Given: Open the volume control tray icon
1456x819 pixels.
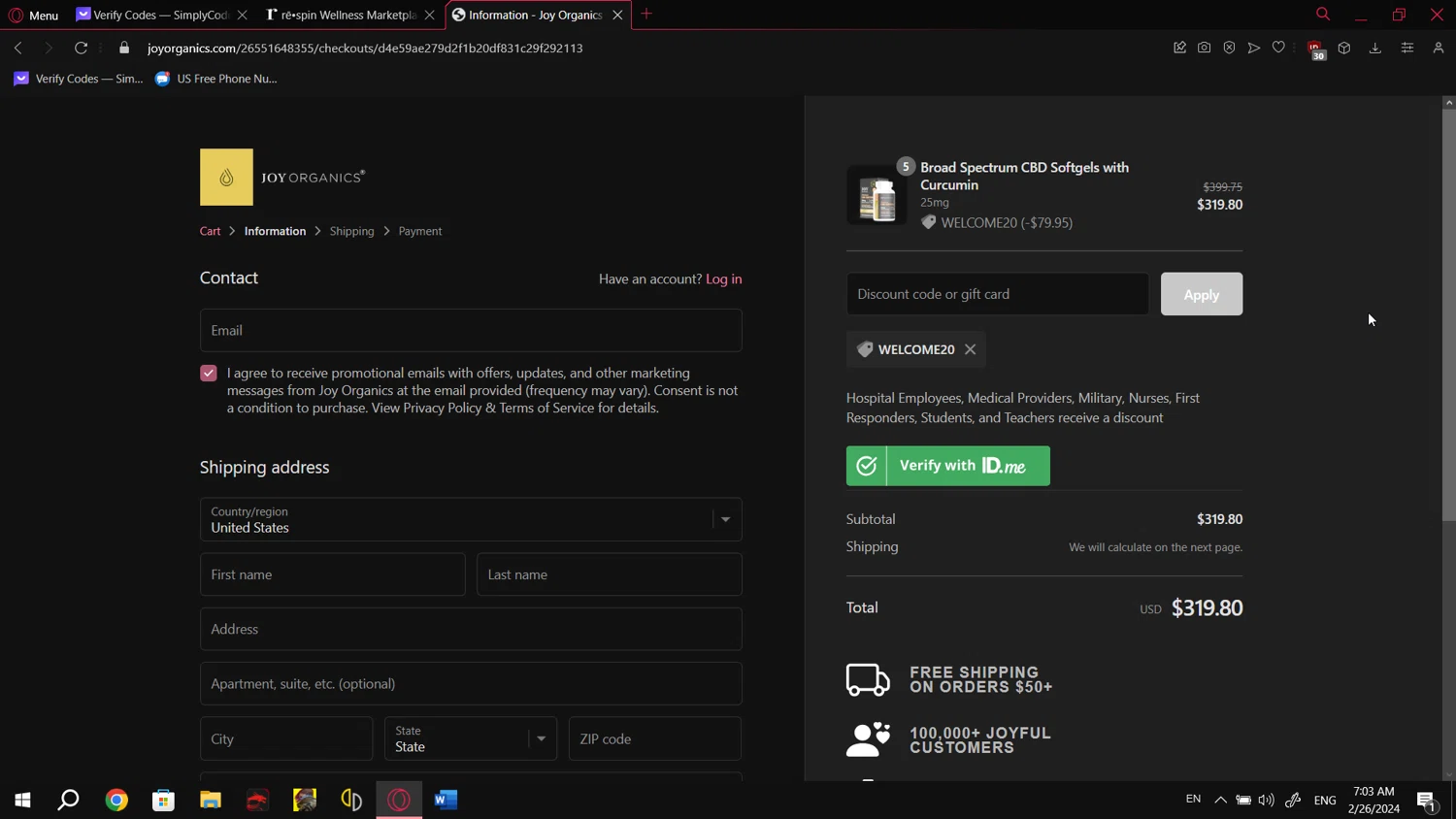Looking at the screenshot, I should (x=1266, y=800).
